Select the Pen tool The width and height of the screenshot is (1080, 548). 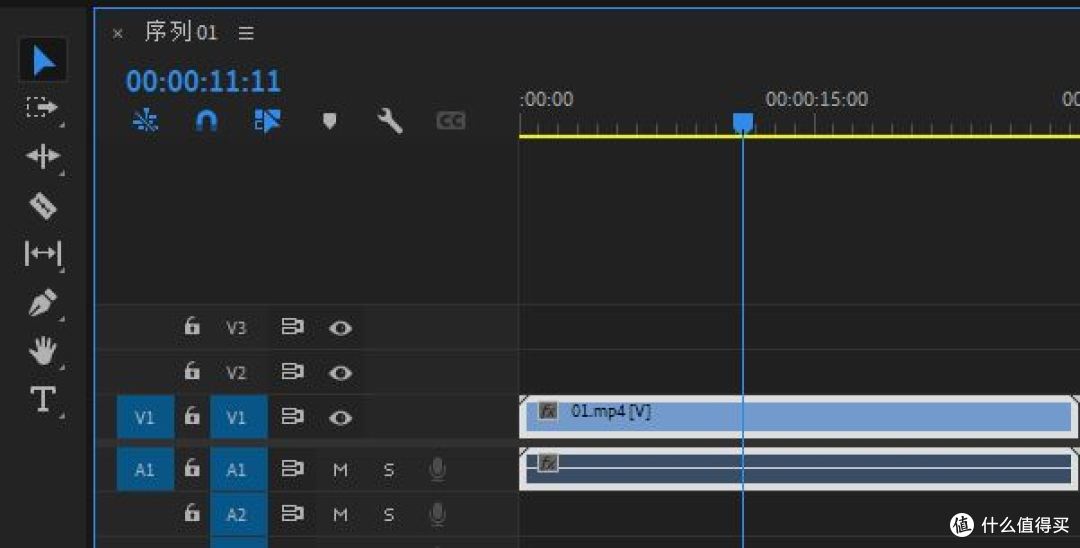(x=43, y=303)
